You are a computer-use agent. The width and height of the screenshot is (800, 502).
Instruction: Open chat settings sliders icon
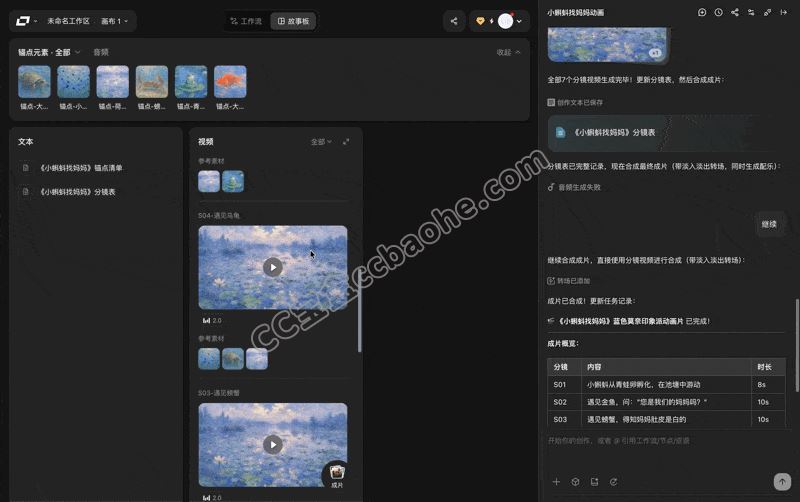point(751,12)
